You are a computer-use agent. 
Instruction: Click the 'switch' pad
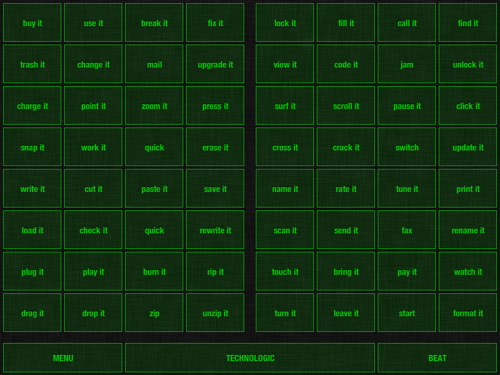click(407, 147)
